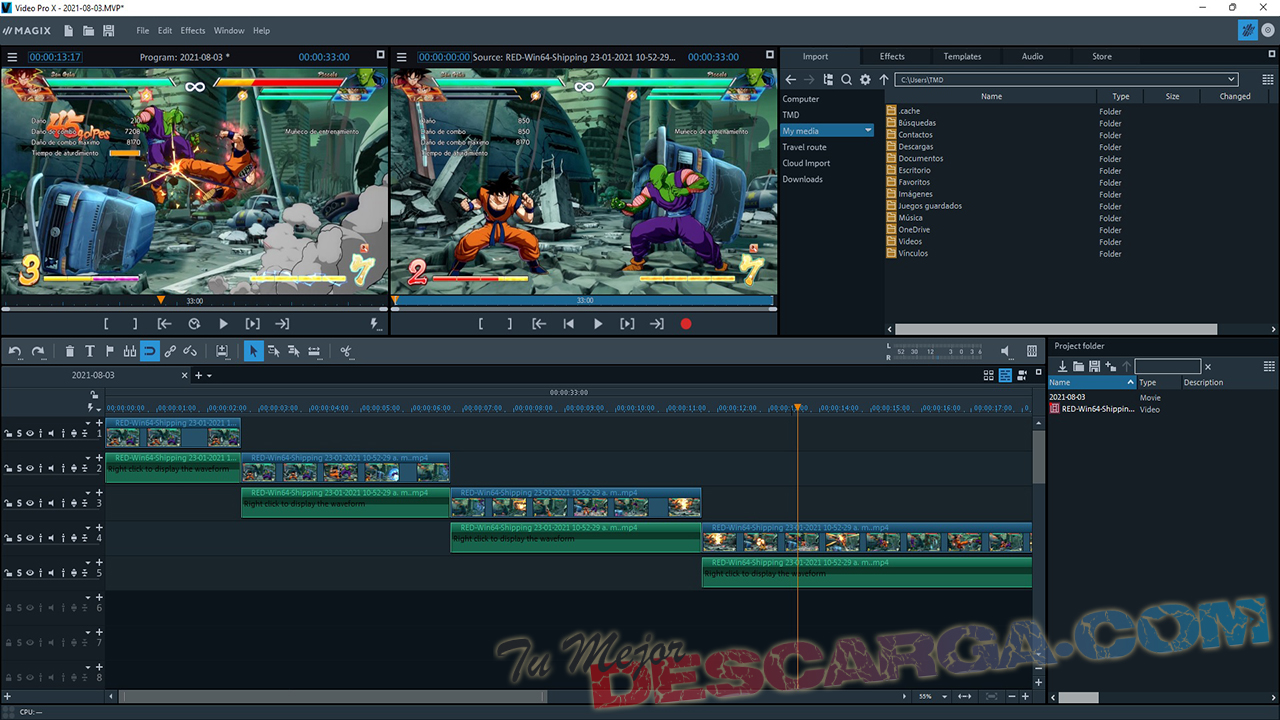The image size is (1280, 720).
Task: Click the speaker volume icon near peak meter
Action: [1006, 351]
